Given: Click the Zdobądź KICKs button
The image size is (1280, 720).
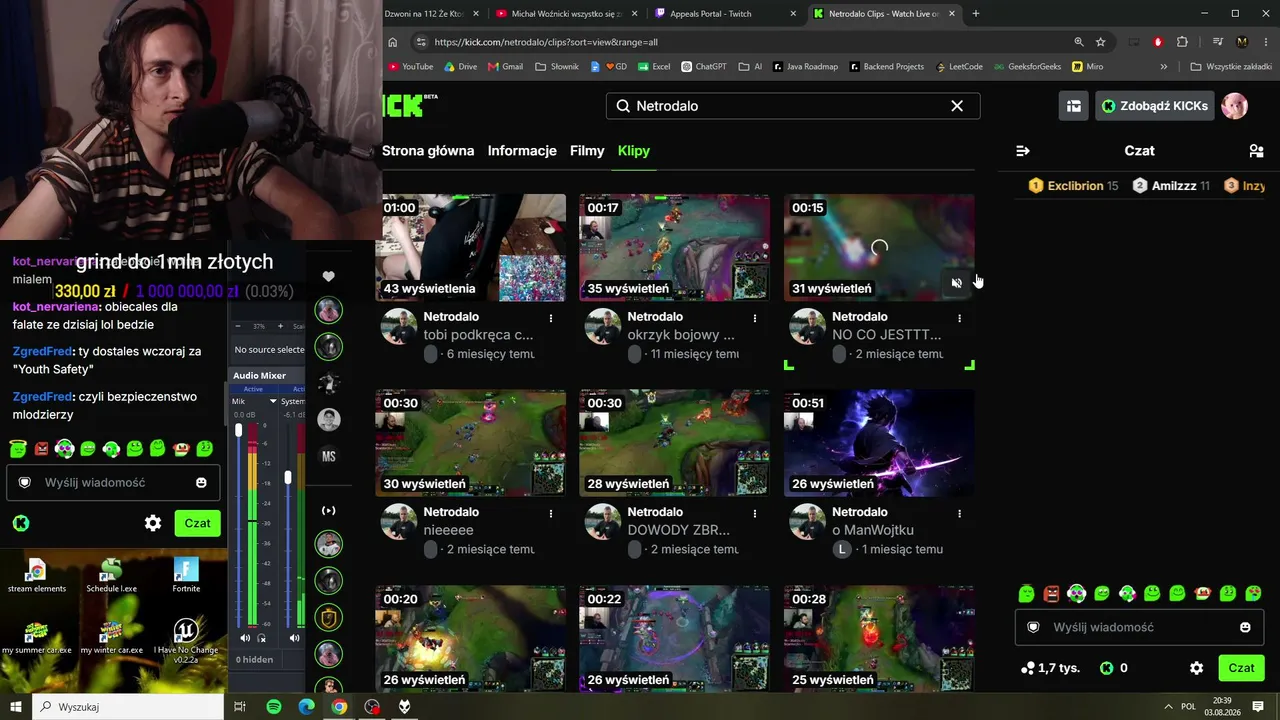Looking at the screenshot, I should tap(1155, 106).
